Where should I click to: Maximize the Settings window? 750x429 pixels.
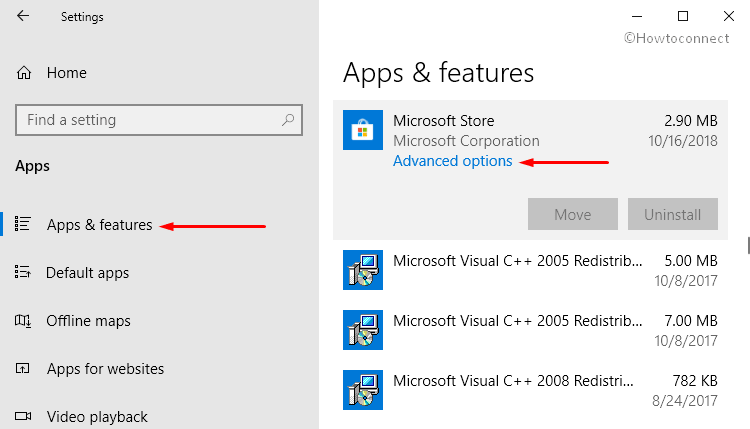[x=683, y=16]
